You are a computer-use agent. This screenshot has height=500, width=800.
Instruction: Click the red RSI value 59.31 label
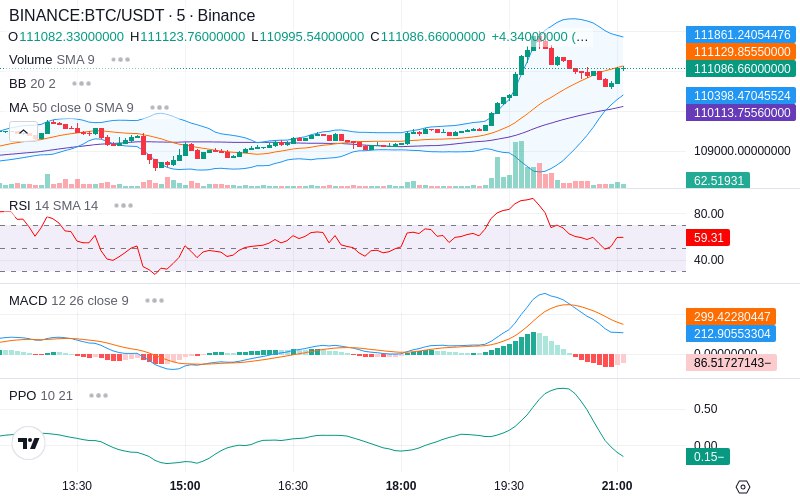708,237
